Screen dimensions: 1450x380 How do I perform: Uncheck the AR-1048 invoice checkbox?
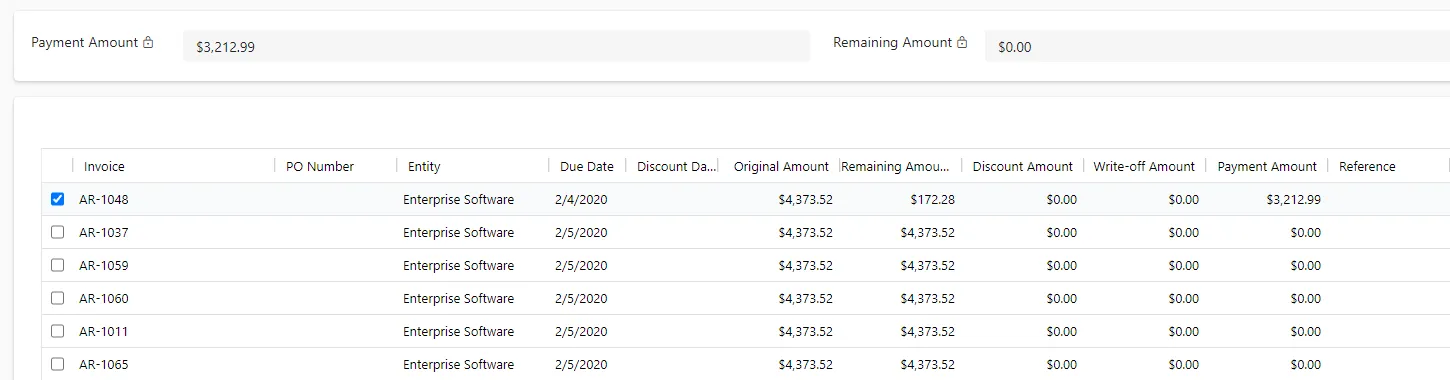pyautogui.click(x=57, y=199)
